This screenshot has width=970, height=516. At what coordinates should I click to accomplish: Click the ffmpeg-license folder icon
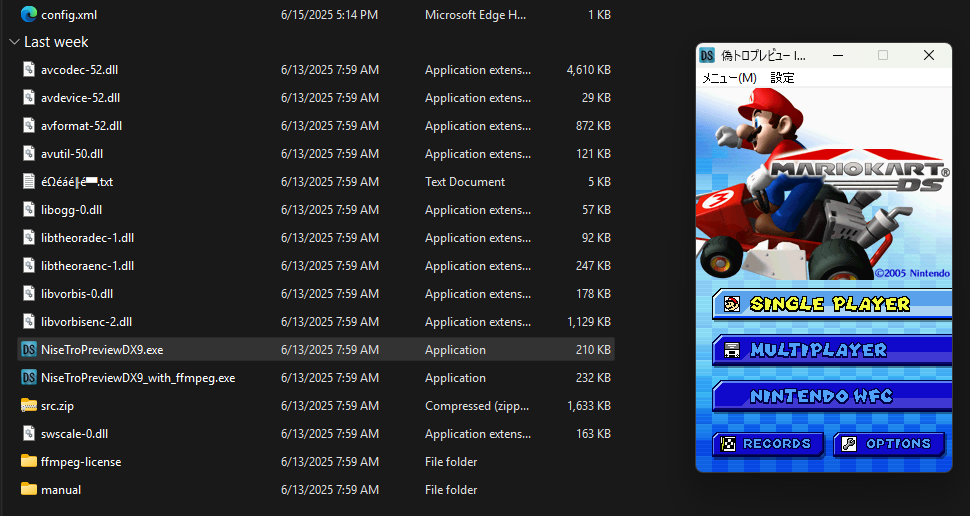(28, 461)
